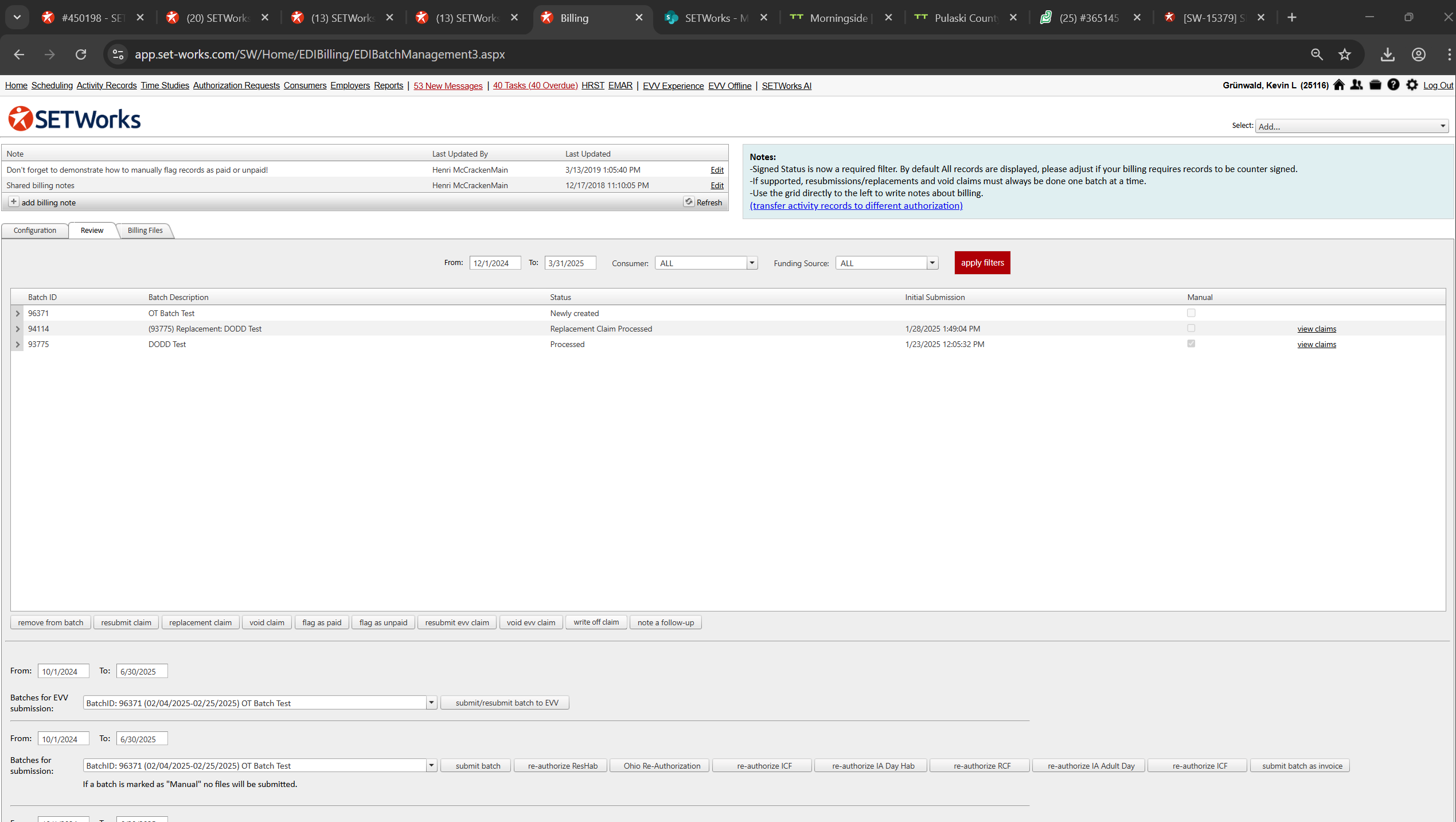Click the SETWorks logo
Viewport: 1456px width, 822px height.
[x=75, y=119]
